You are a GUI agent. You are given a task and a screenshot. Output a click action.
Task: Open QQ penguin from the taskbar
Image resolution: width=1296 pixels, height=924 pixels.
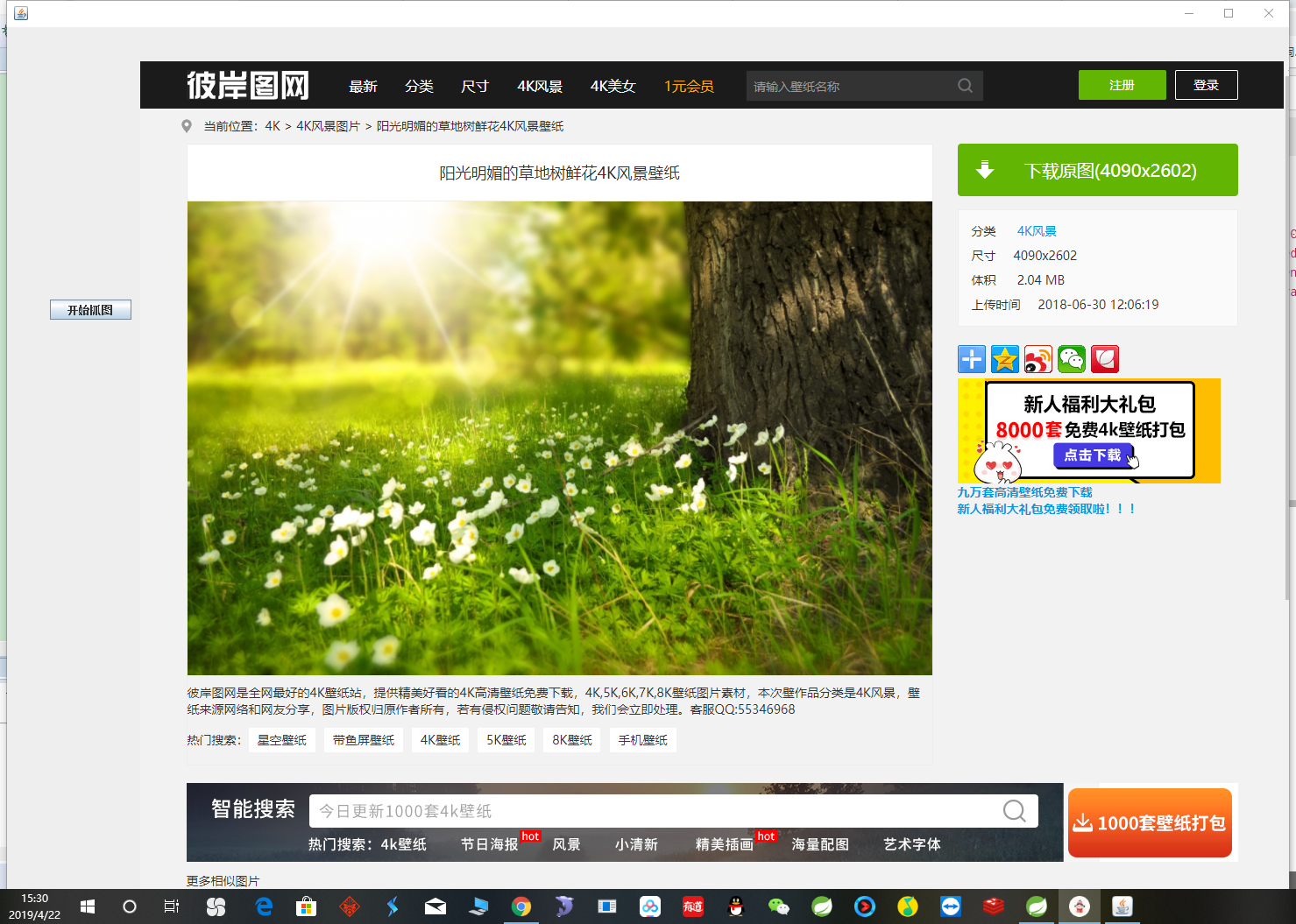click(736, 906)
